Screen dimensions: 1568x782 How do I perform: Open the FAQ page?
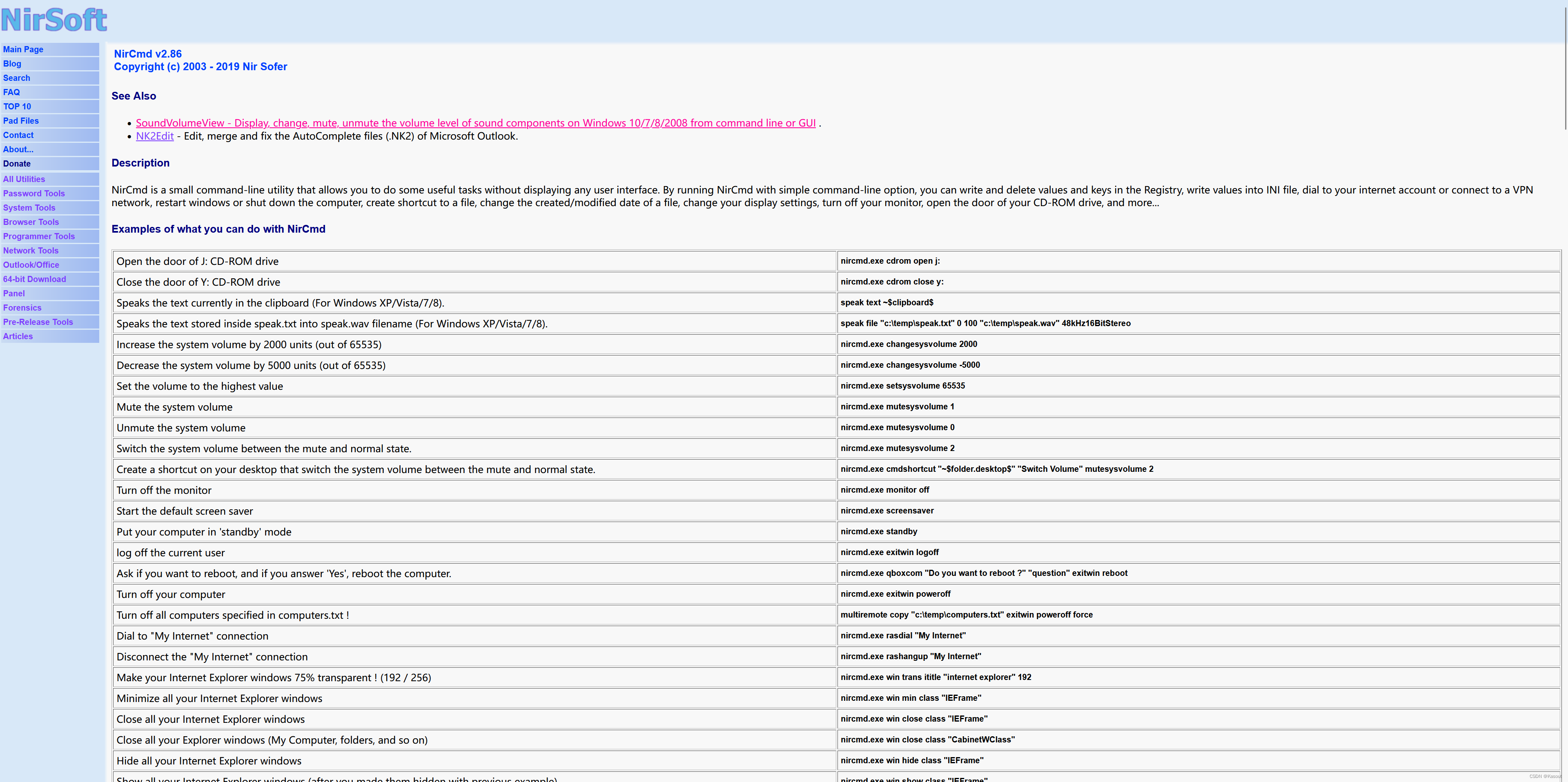11,93
